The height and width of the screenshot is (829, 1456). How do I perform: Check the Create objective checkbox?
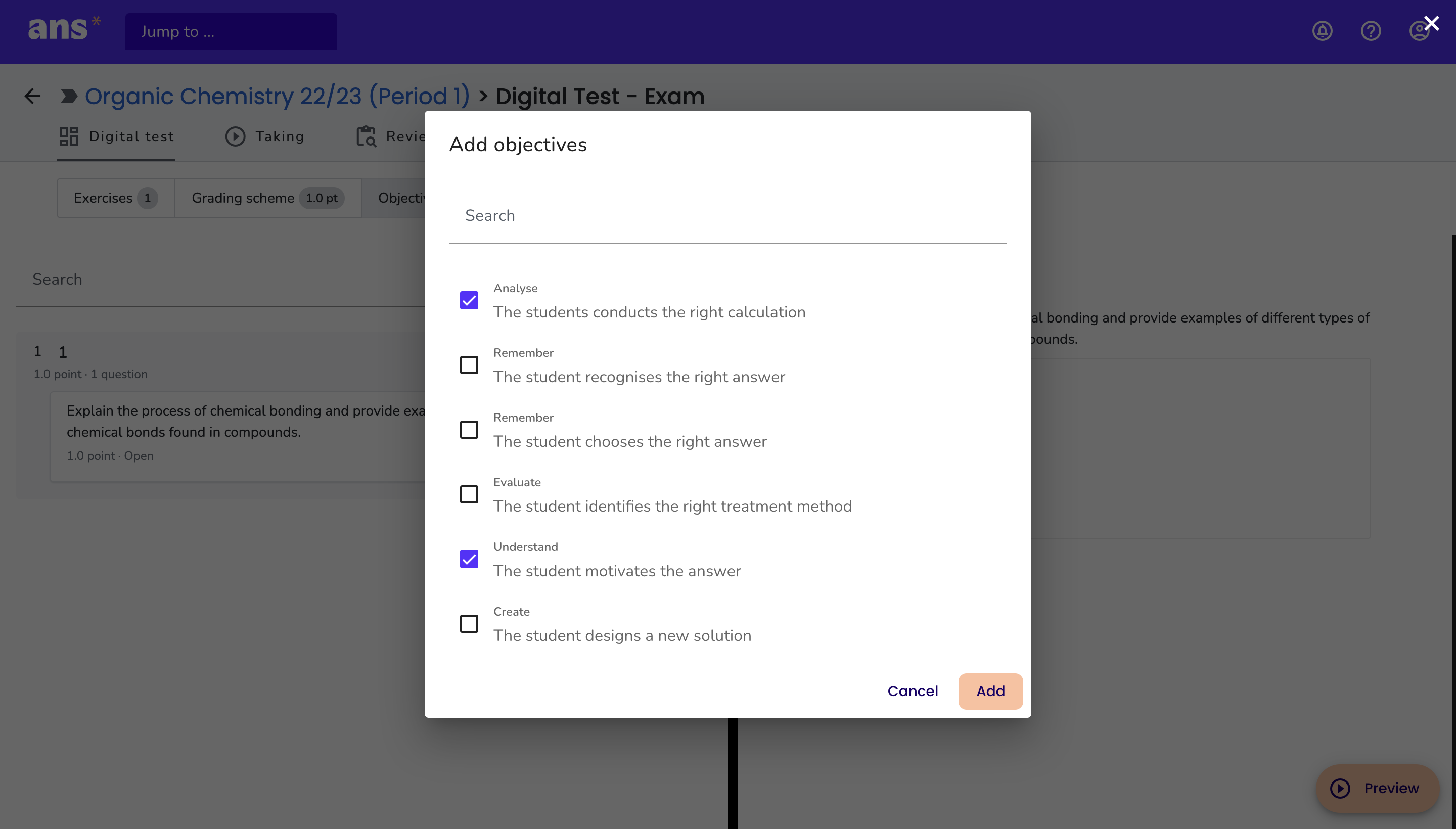[469, 623]
